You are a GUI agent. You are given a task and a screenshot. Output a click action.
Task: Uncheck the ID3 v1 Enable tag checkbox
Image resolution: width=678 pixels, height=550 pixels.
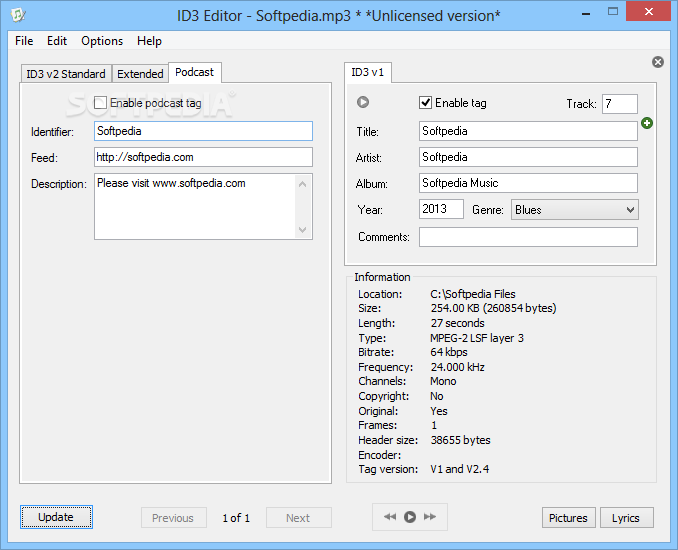click(425, 103)
